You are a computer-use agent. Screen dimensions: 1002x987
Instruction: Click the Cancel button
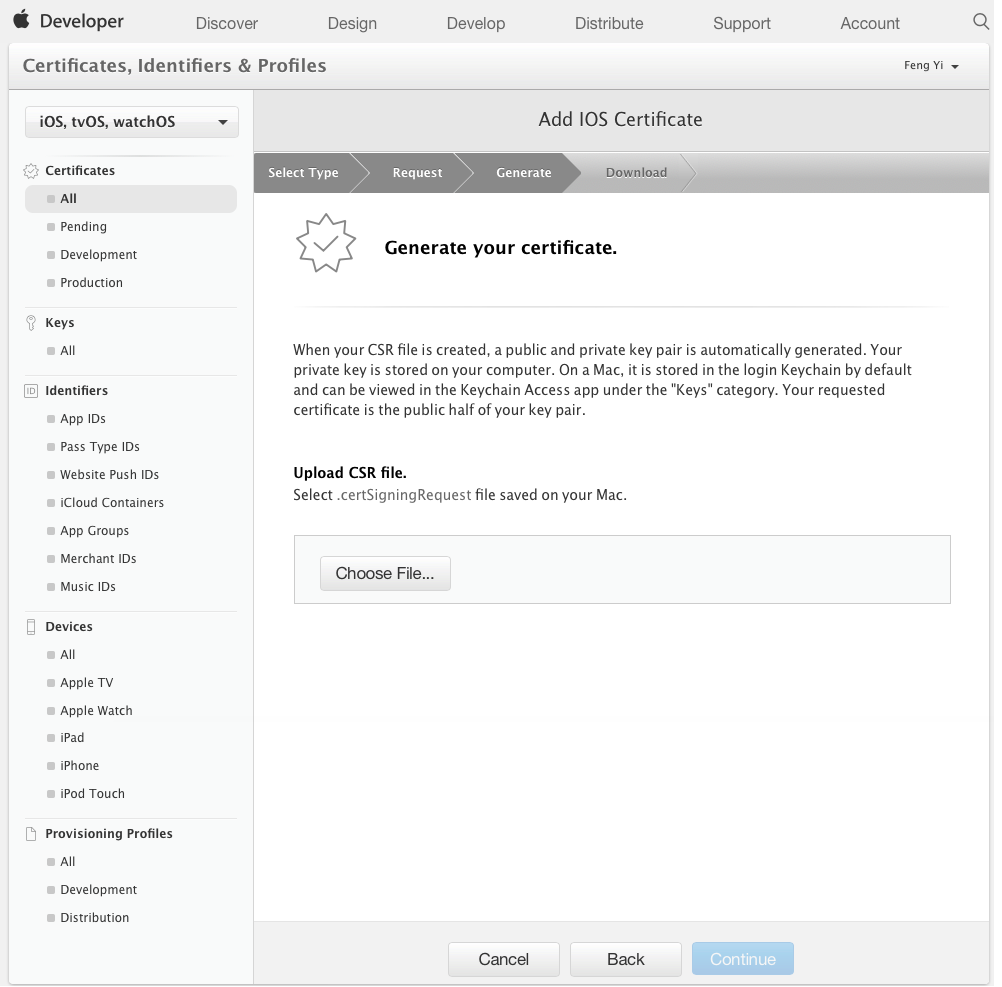(x=504, y=959)
